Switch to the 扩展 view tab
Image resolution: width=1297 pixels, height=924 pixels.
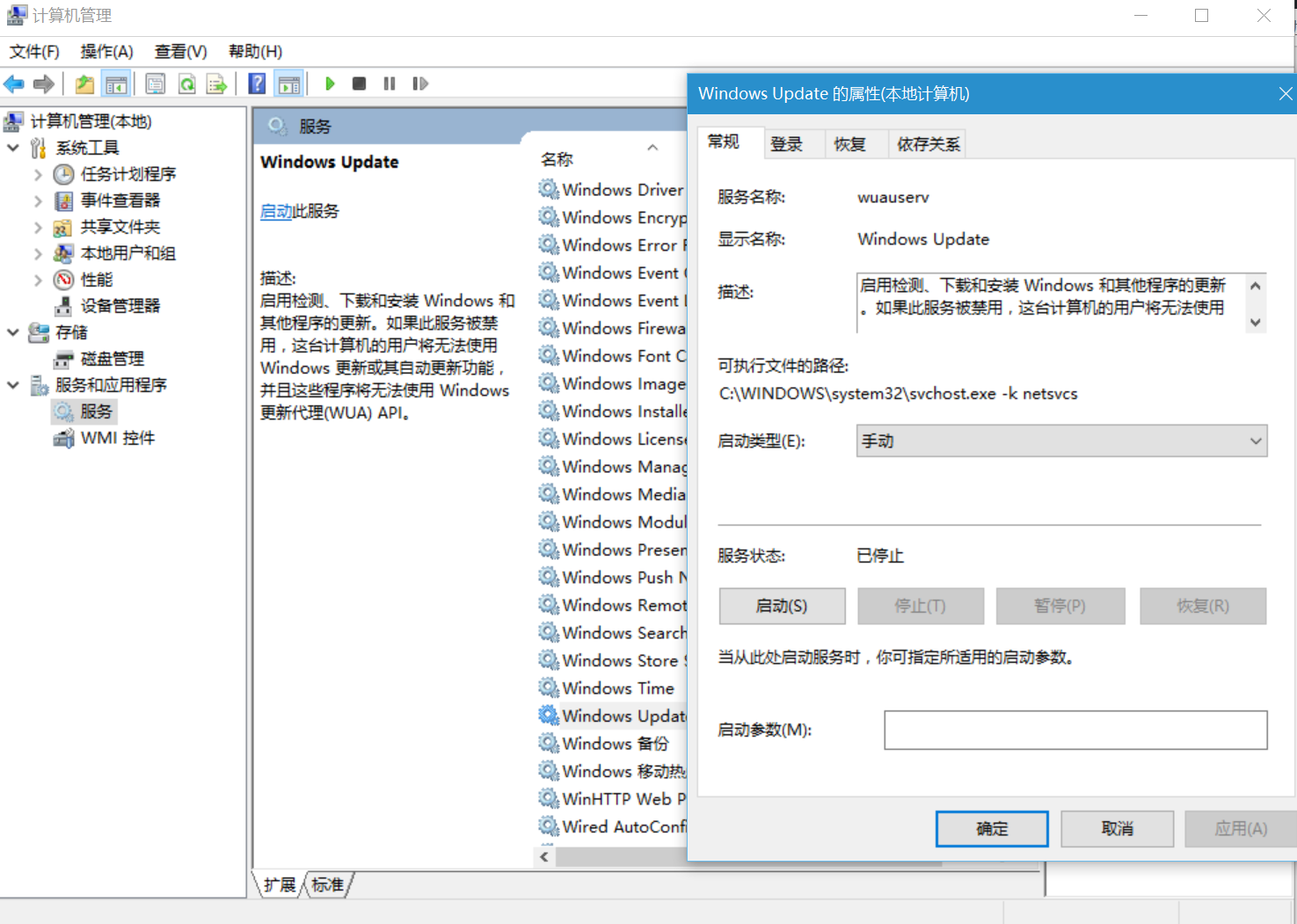click(x=280, y=884)
